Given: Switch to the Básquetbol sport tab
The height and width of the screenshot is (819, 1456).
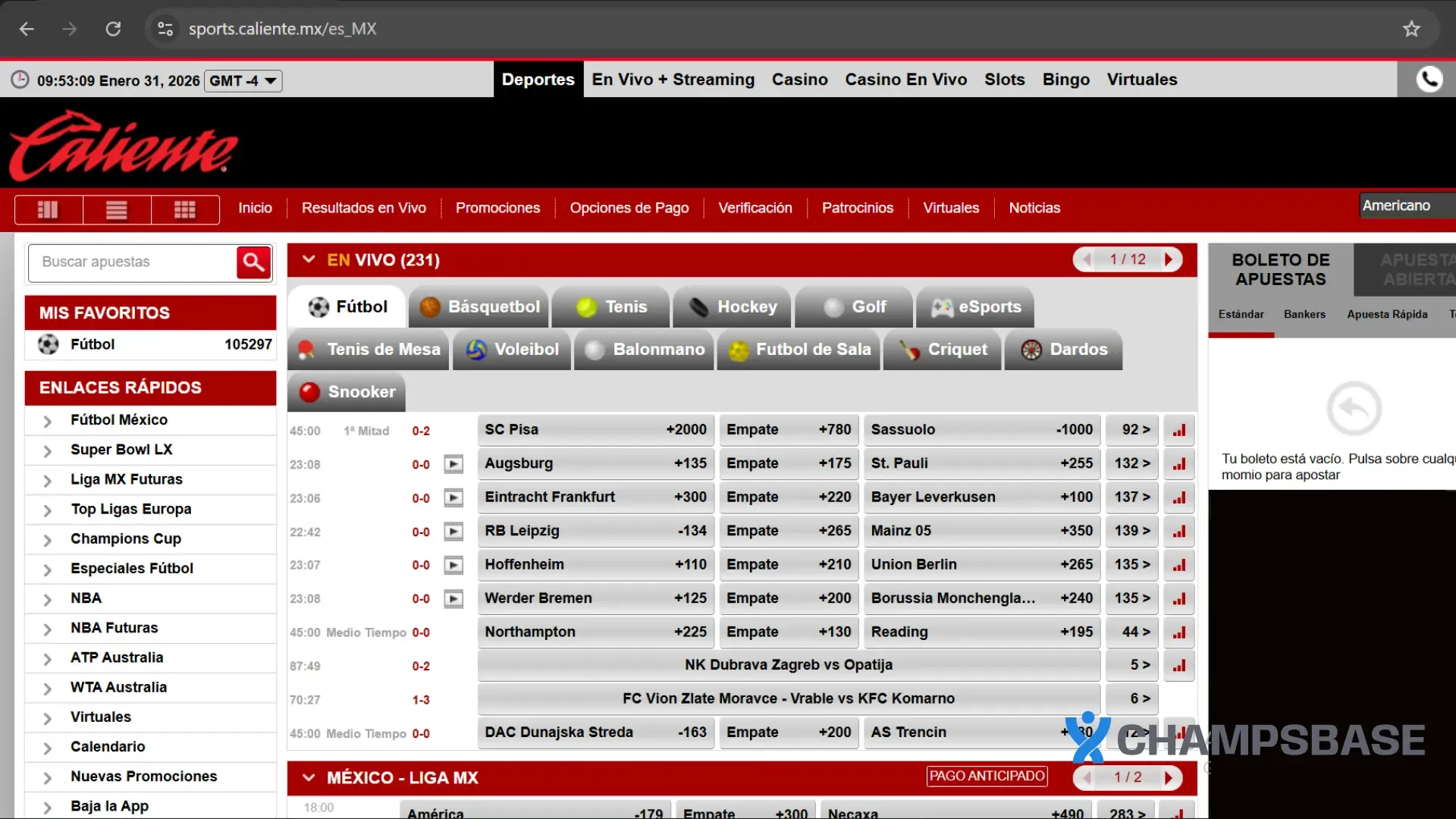Looking at the screenshot, I should pos(480,307).
